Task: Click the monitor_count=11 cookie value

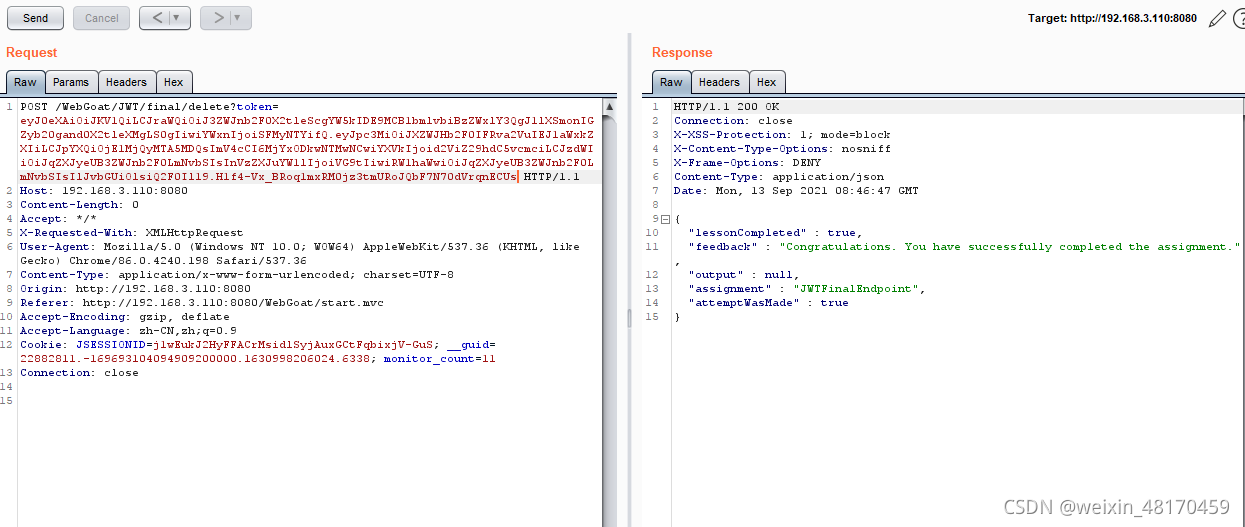Action: pos(440,358)
